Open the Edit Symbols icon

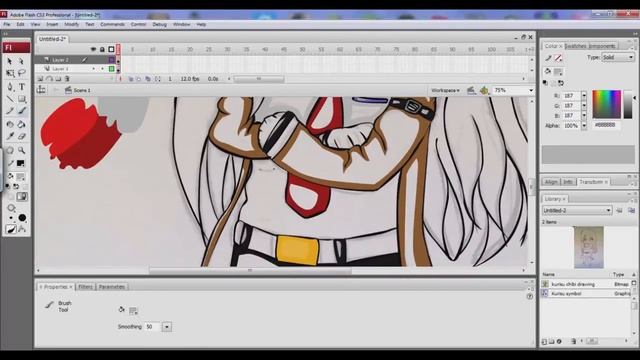point(484,90)
